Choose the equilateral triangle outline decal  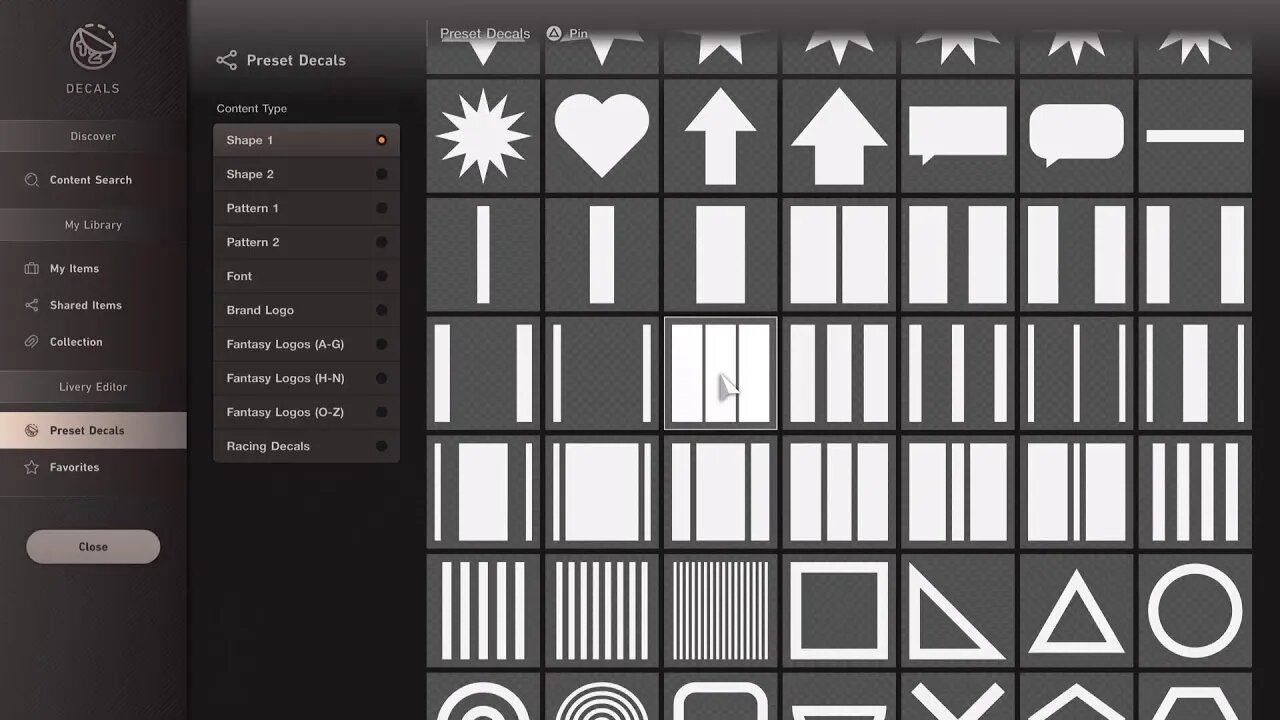1076,610
